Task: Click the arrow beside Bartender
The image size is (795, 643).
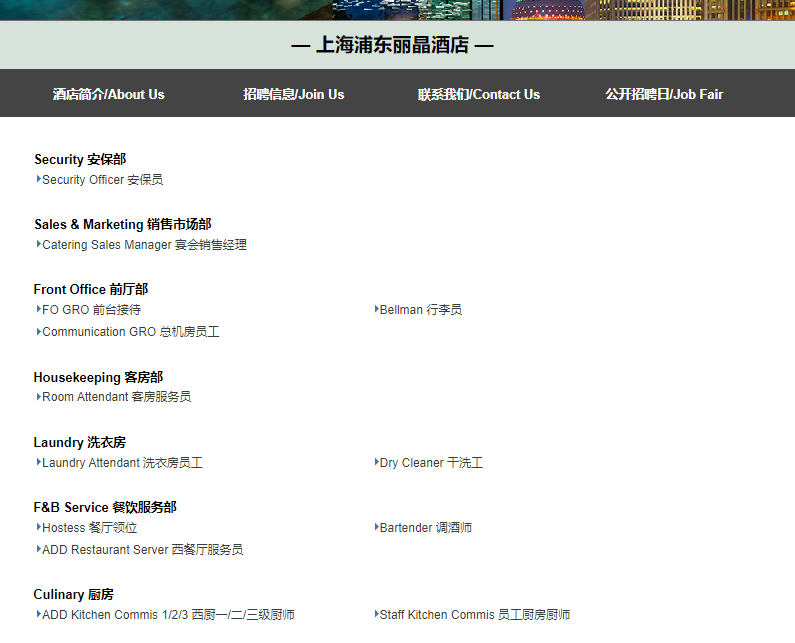Action: [x=377, y=527]
